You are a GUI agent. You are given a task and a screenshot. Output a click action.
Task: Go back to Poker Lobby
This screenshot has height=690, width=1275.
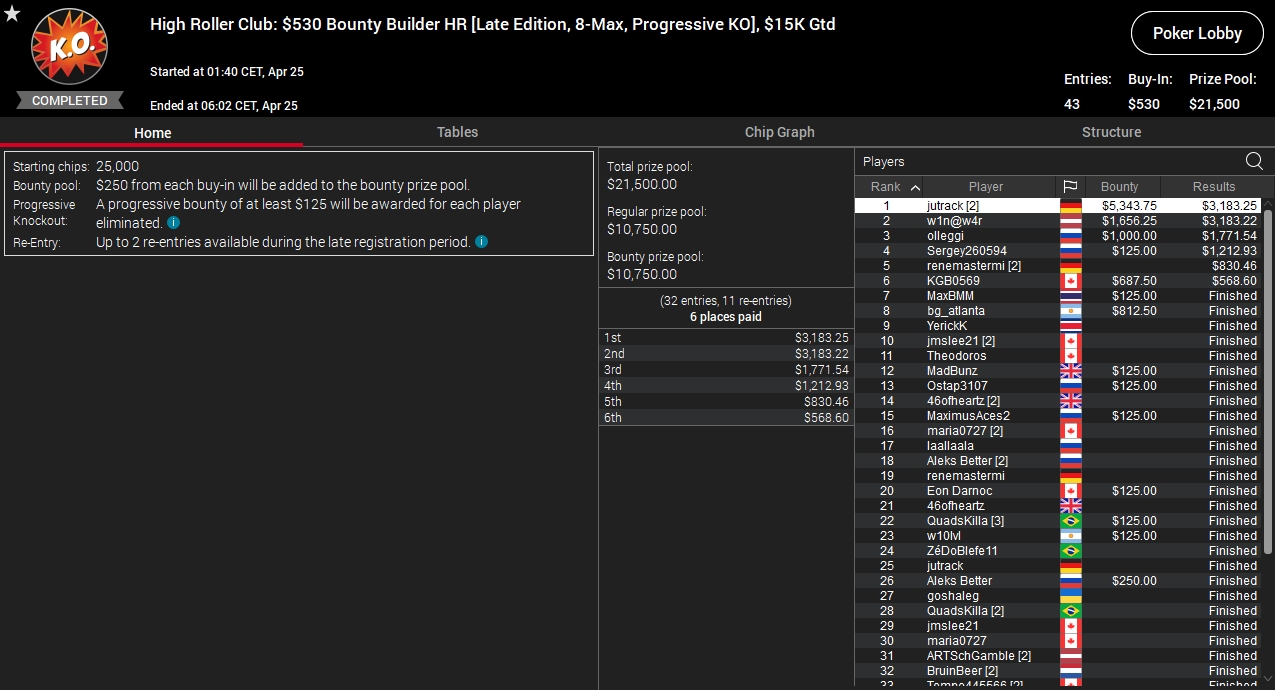tap(1197, 33)
